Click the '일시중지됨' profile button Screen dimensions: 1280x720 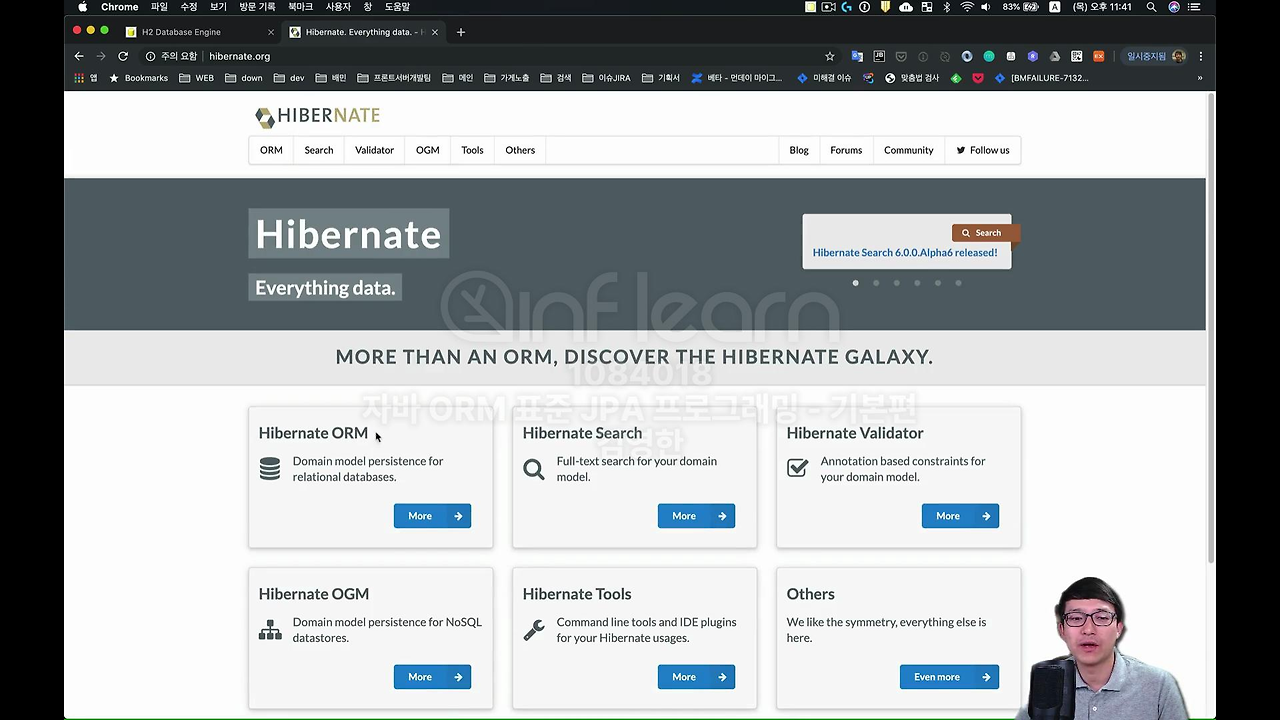tap(1156, 56)
